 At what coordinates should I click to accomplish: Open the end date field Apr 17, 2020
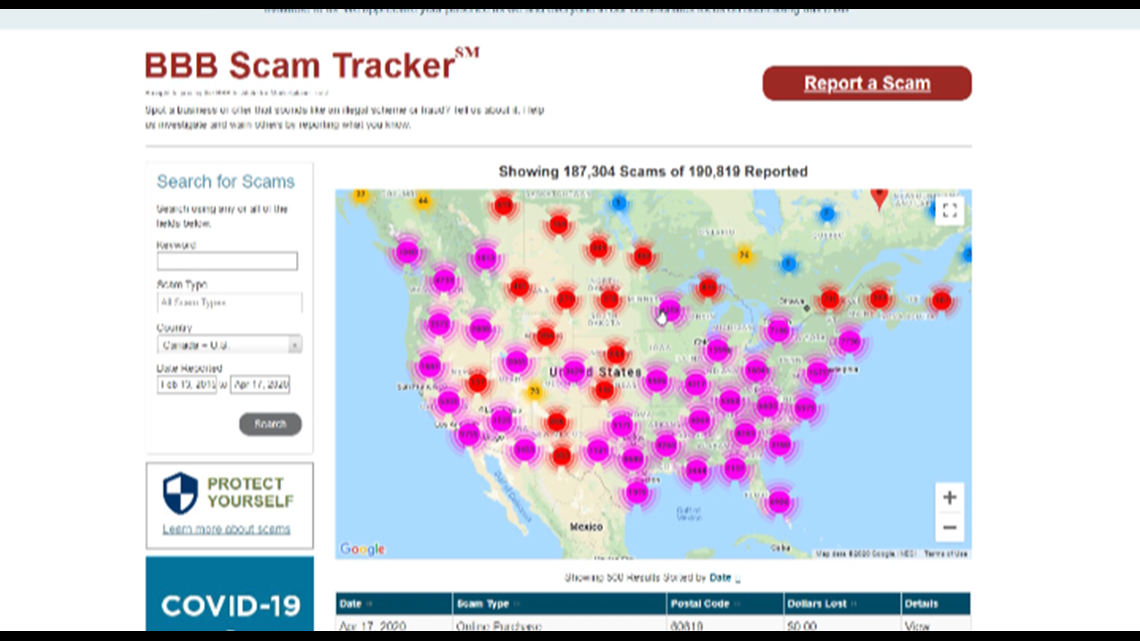(260, 384)
